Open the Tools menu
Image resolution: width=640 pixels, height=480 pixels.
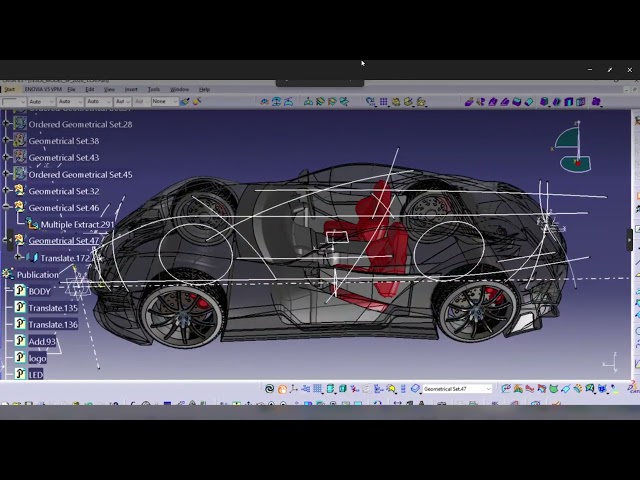[153, 89]
